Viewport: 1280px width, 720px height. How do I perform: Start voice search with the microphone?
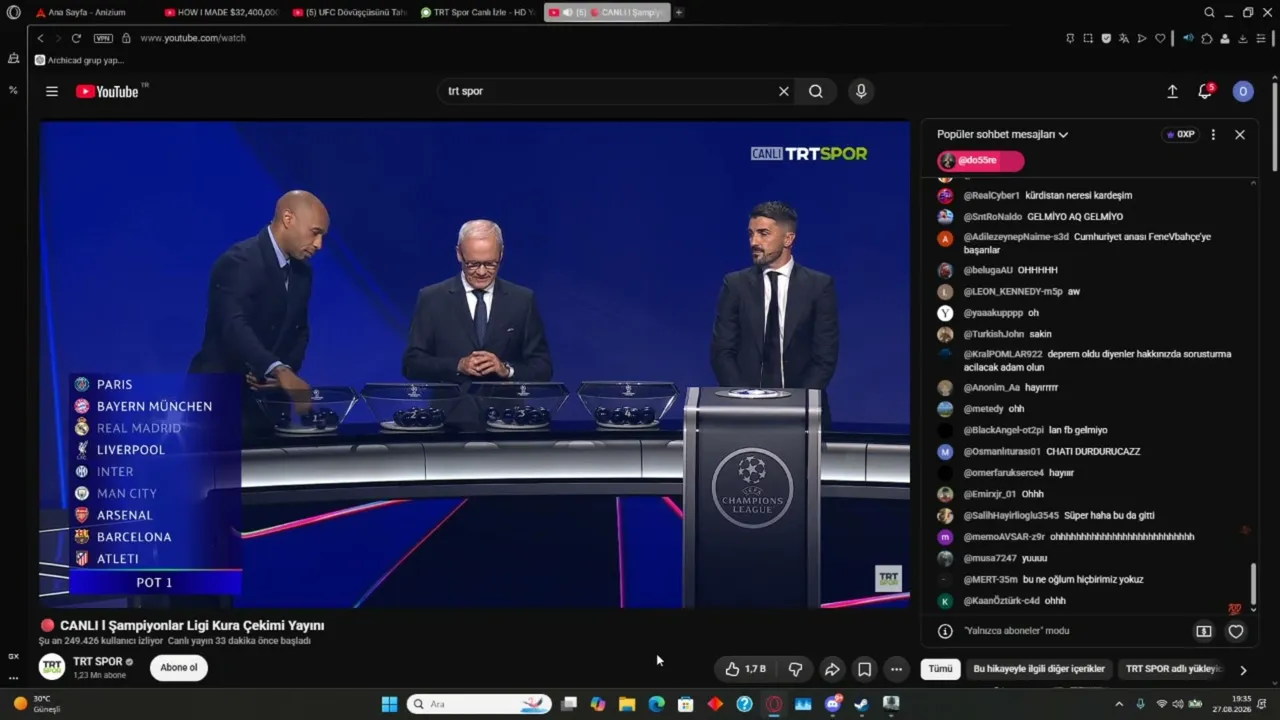(860, 91)
